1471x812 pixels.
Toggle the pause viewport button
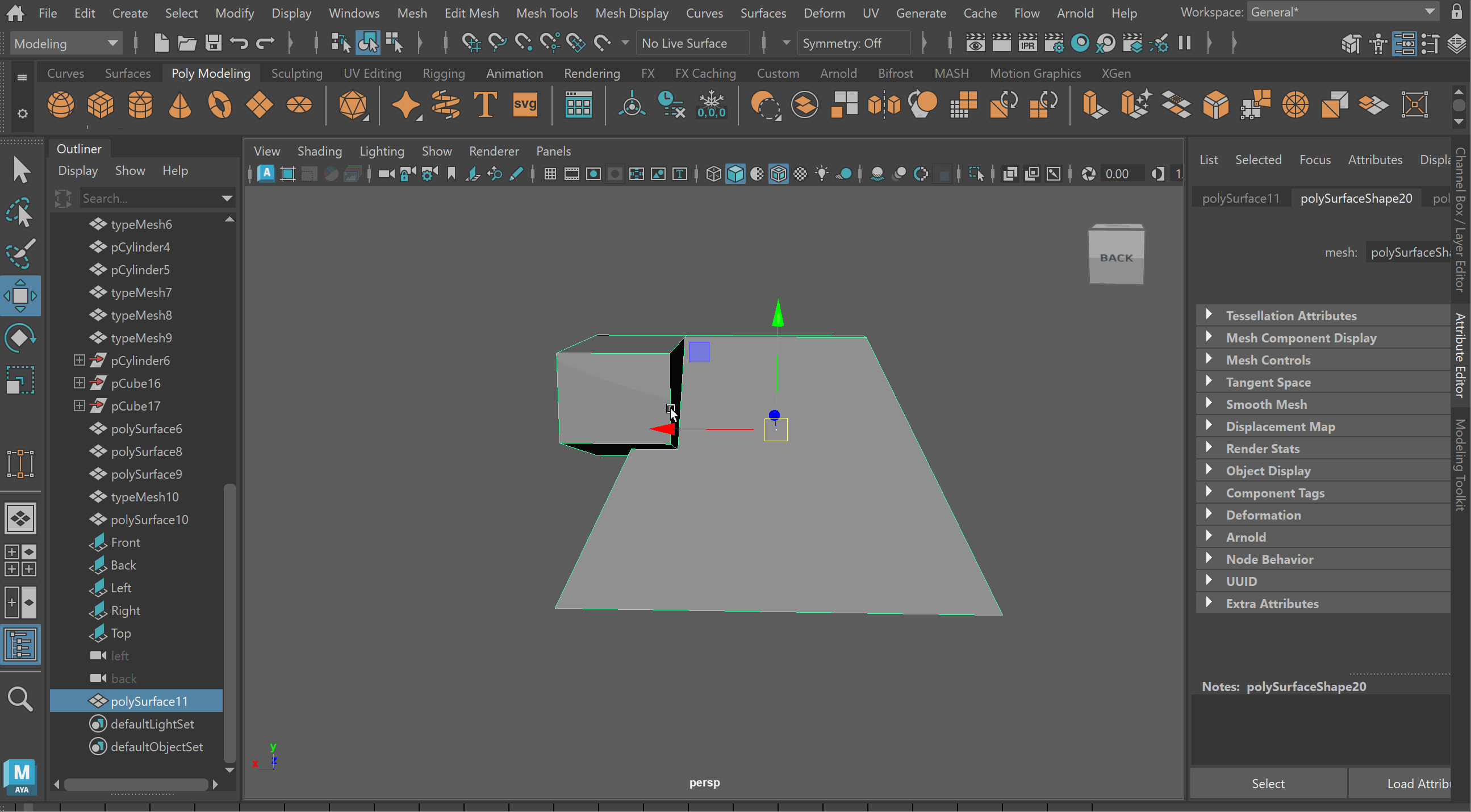click(1184, 43)
